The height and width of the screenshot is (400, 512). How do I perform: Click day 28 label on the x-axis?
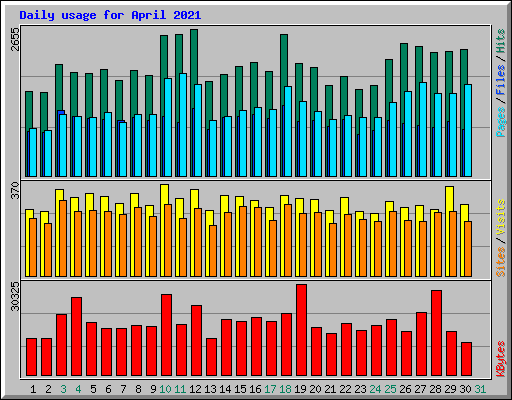click(x=435, y=389)
